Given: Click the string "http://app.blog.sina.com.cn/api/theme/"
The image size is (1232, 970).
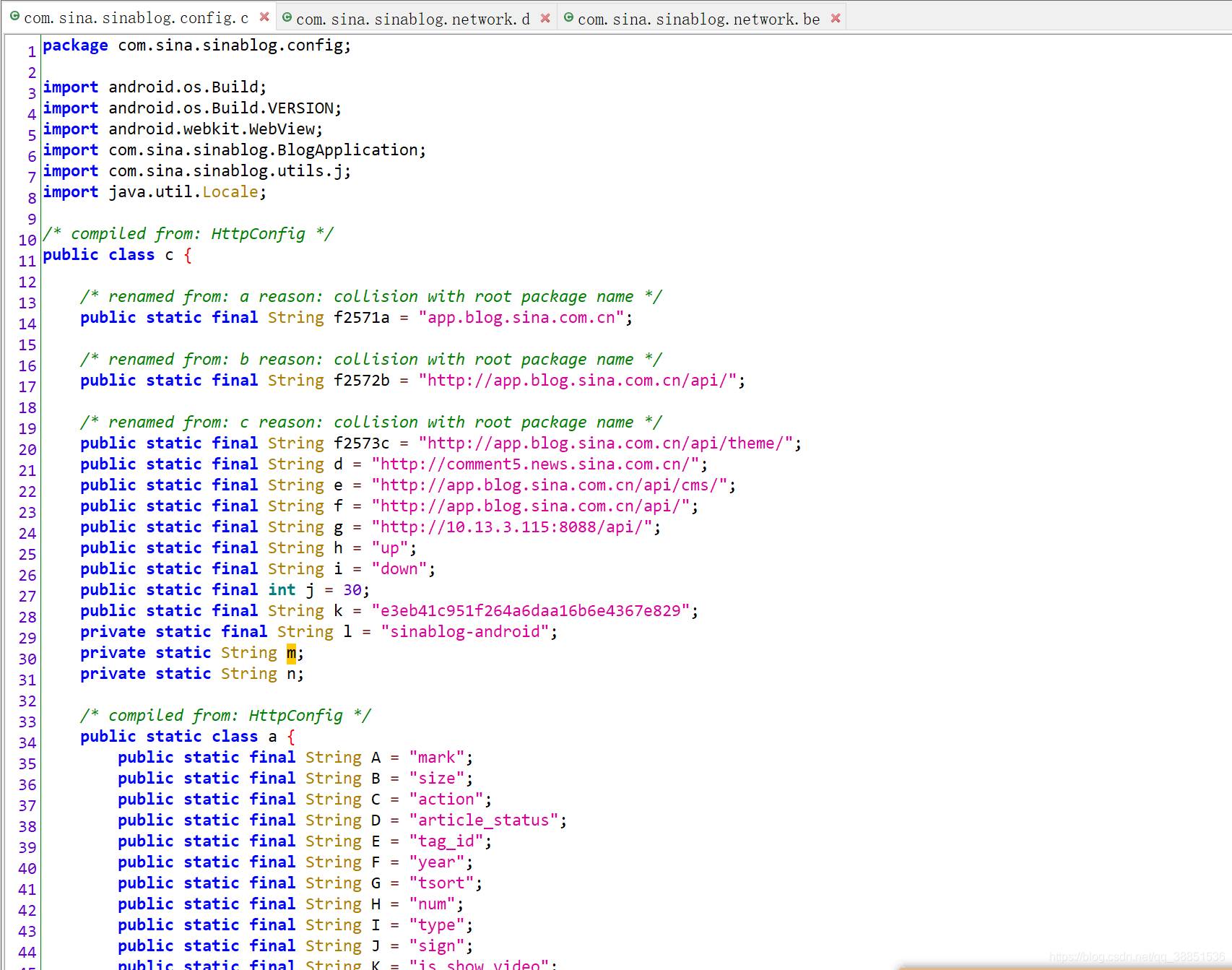Looking at the screenshot, I should click(x=606, y=443).
